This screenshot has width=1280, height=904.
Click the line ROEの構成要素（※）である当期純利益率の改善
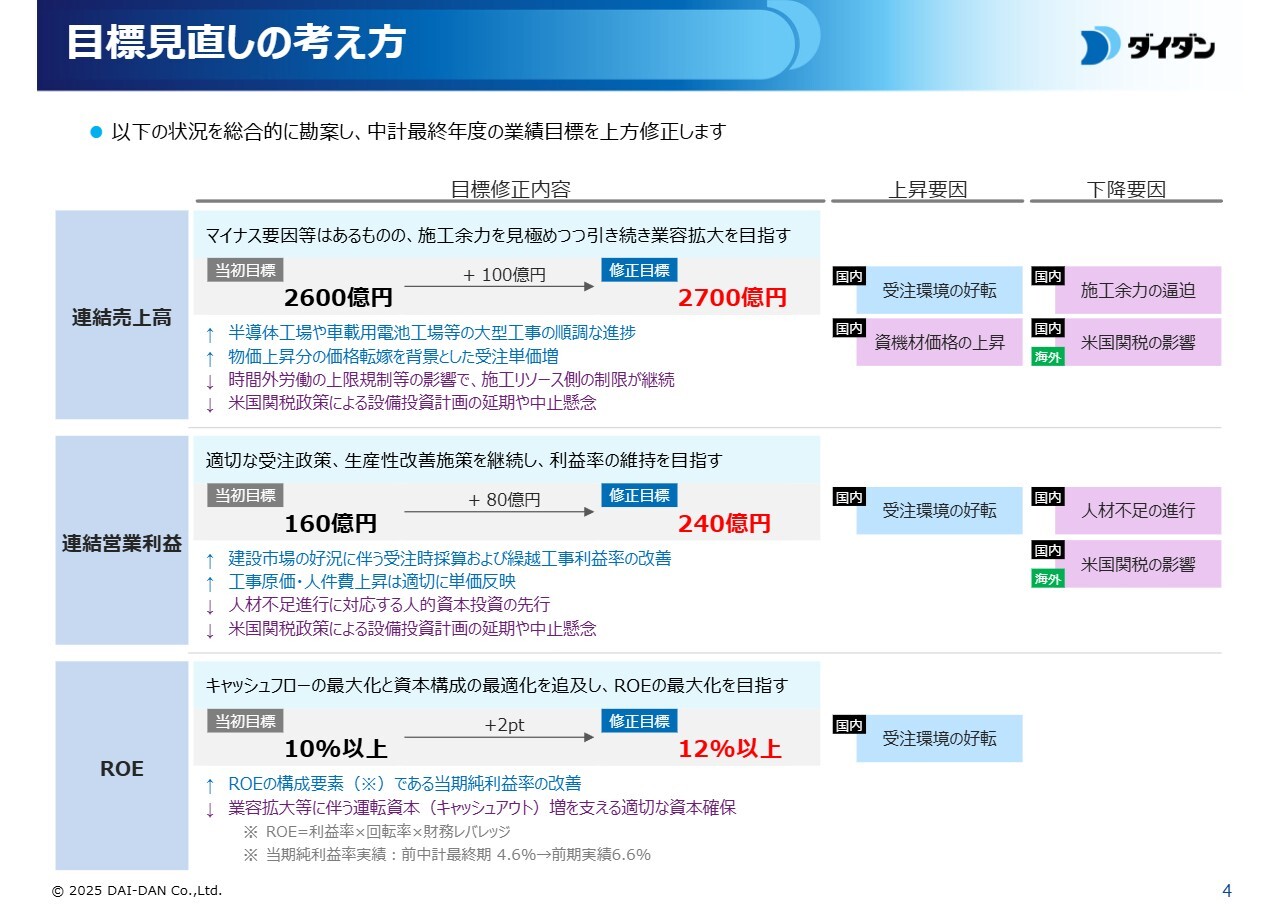click(x=404, y=783)
